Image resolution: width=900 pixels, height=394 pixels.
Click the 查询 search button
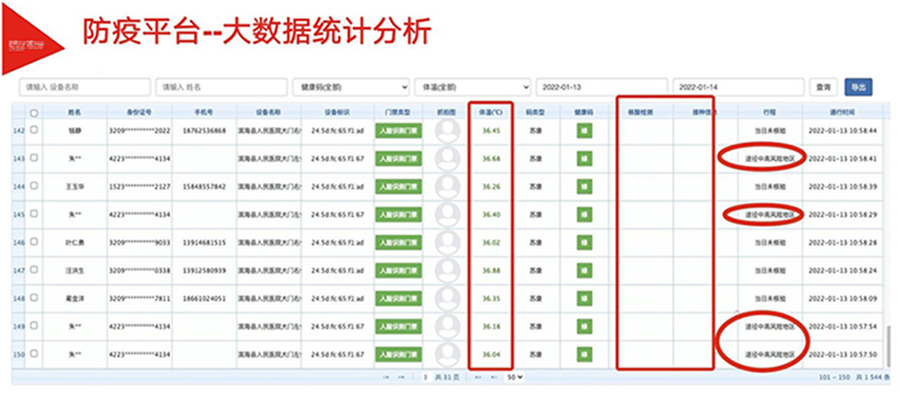tap(823, 87)
